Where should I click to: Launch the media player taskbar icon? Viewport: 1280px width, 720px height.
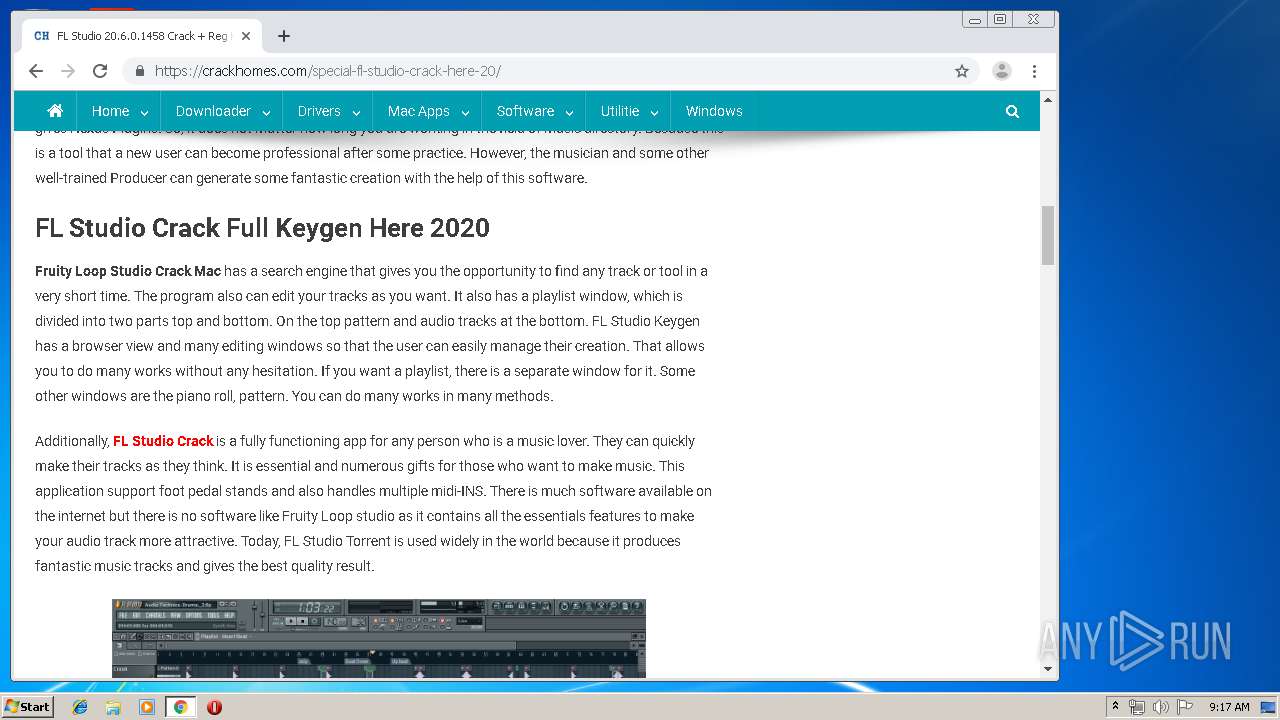tap(147, 707)
